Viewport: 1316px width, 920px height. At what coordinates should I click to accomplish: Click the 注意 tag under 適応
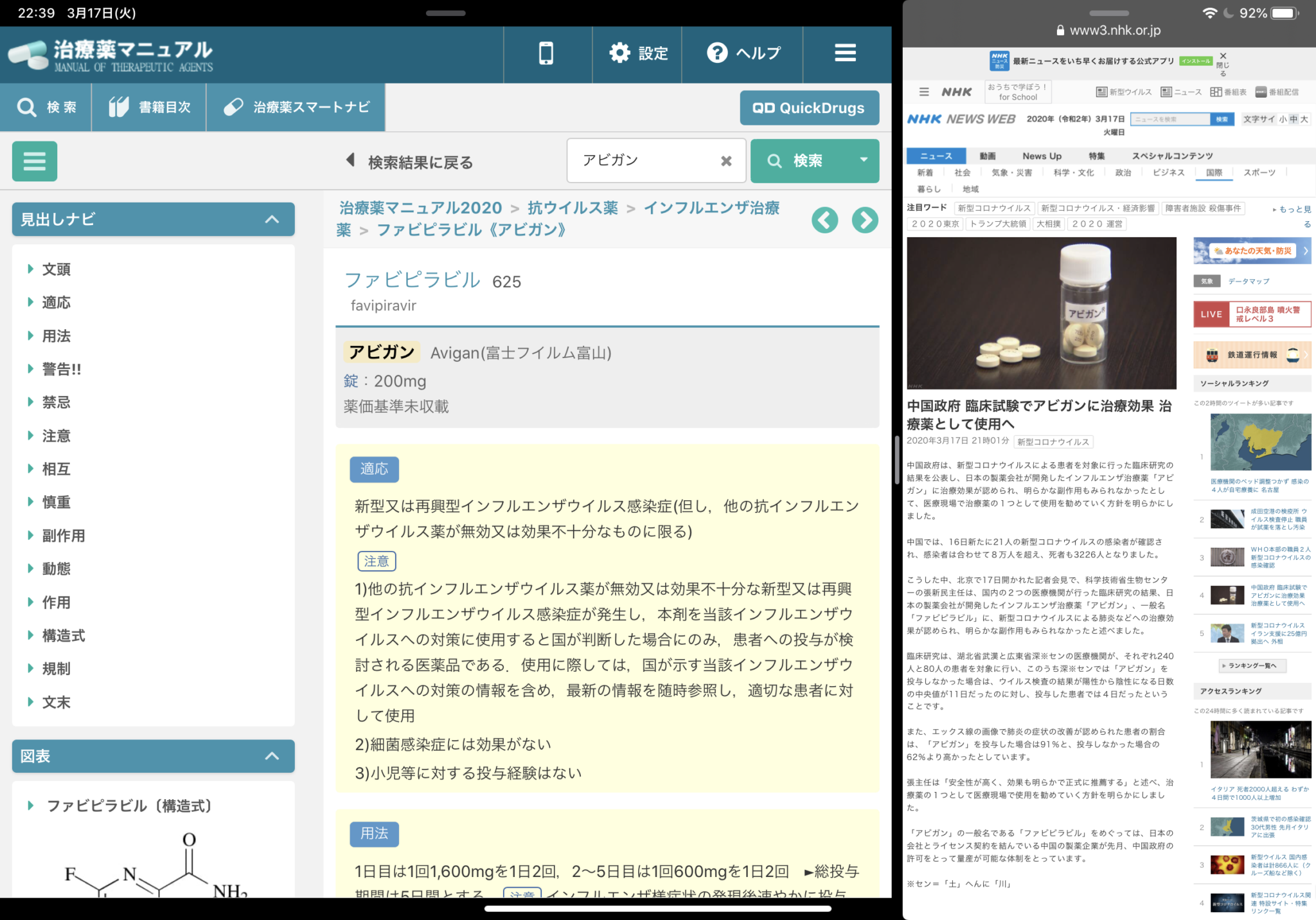point(377,561)
